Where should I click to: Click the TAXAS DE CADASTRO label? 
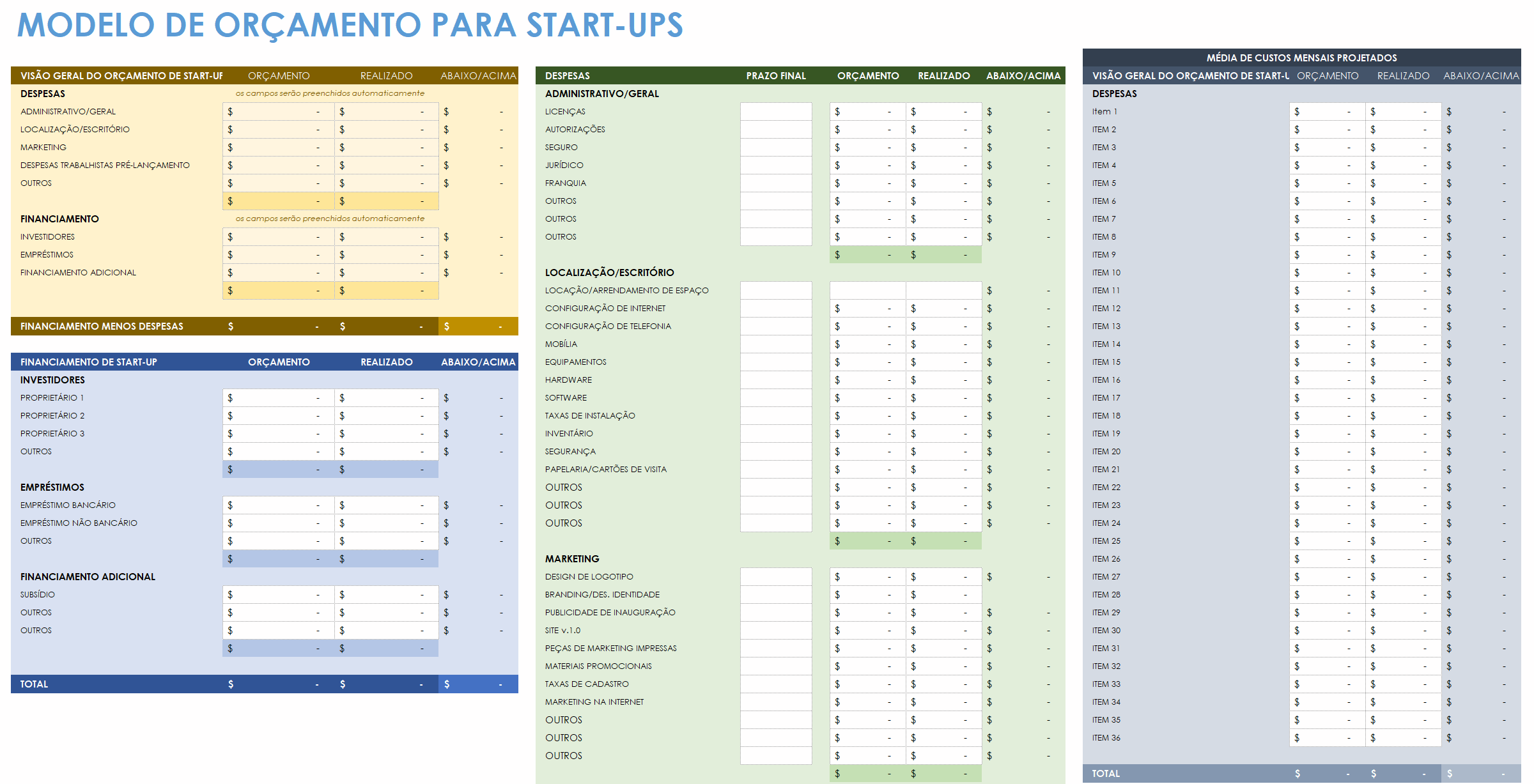pyautogui.click(x=587, y=684)
